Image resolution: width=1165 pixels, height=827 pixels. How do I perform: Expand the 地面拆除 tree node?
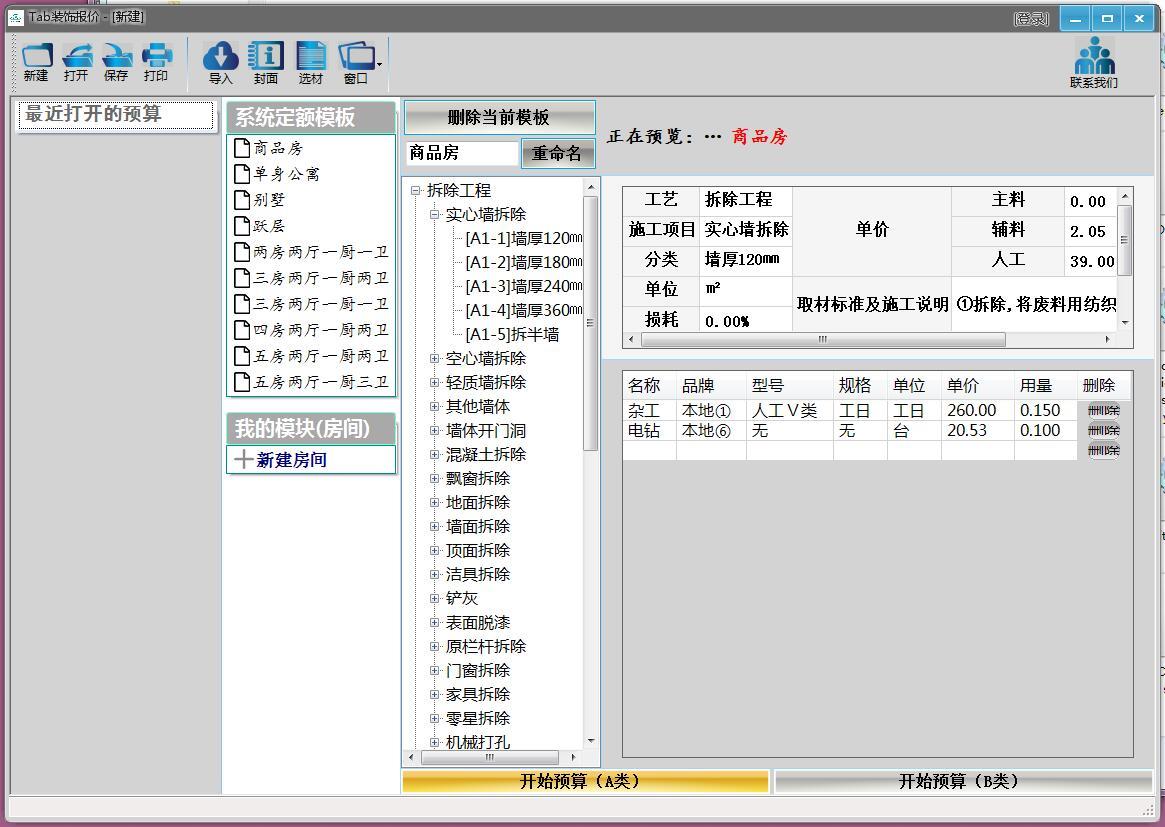coord(435,502)
